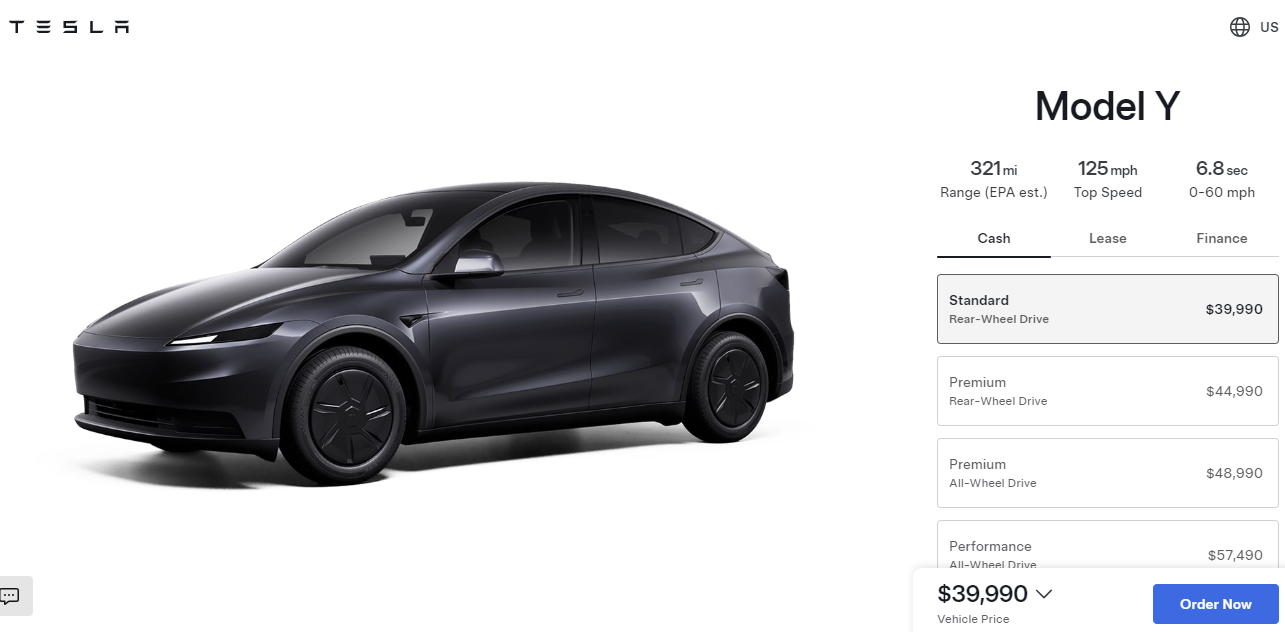
Task: Click the Tesla logo
Action: click(69, 27)
